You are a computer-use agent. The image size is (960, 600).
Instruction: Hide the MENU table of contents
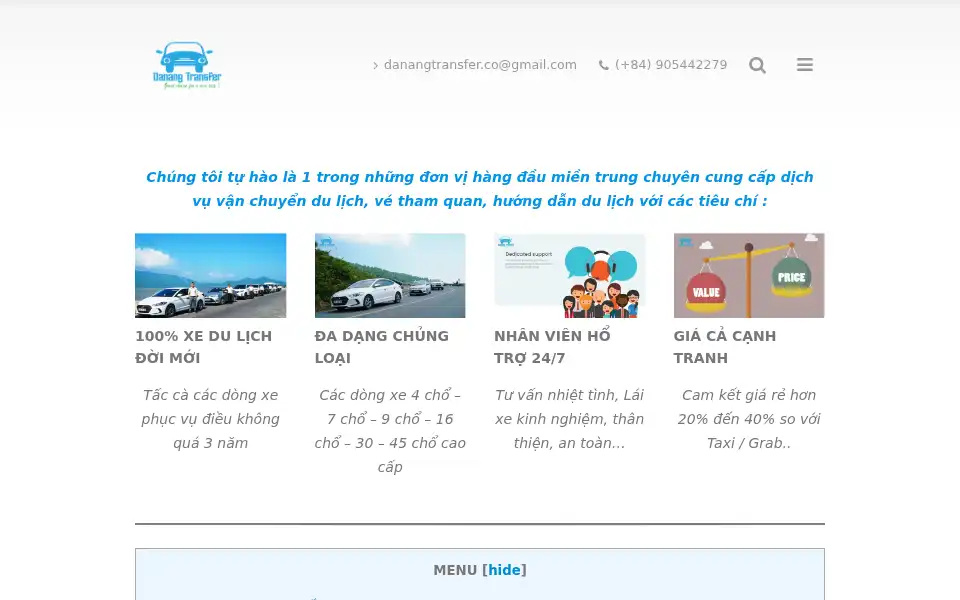coord(504,570)
